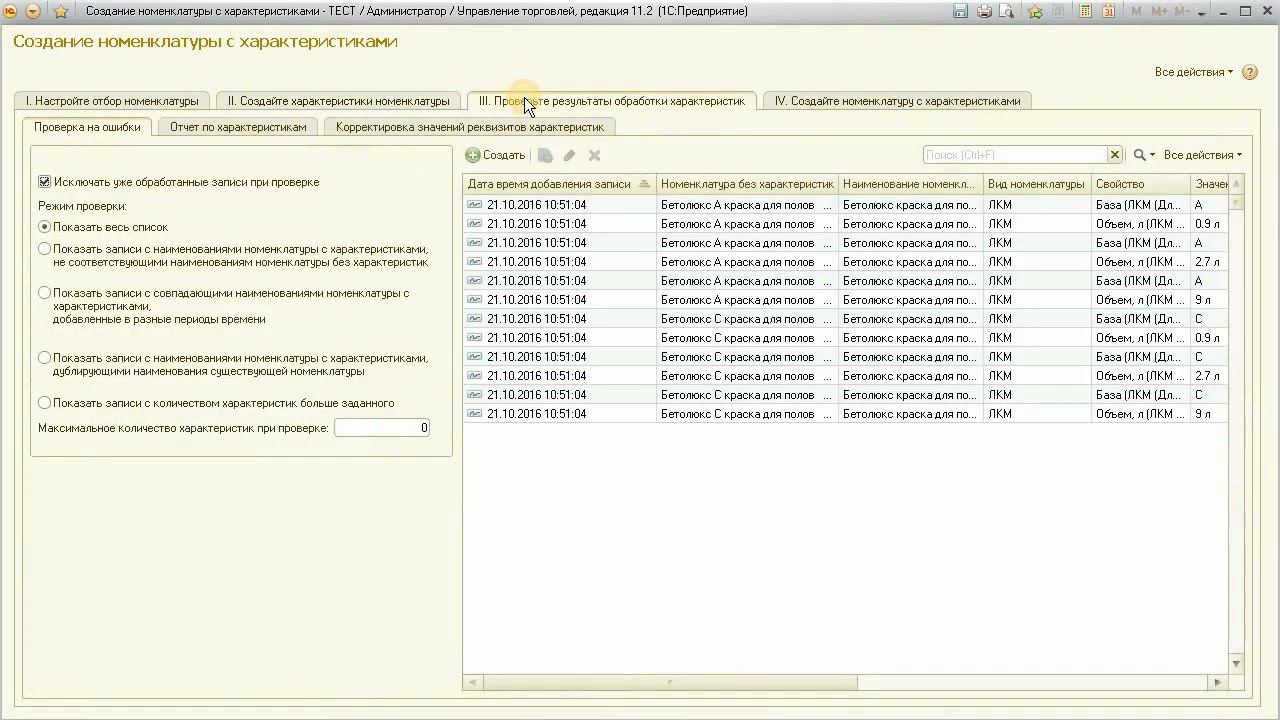Expand the title bar toolbar options arrow
1280x720 pixels.
[1202, 13]
